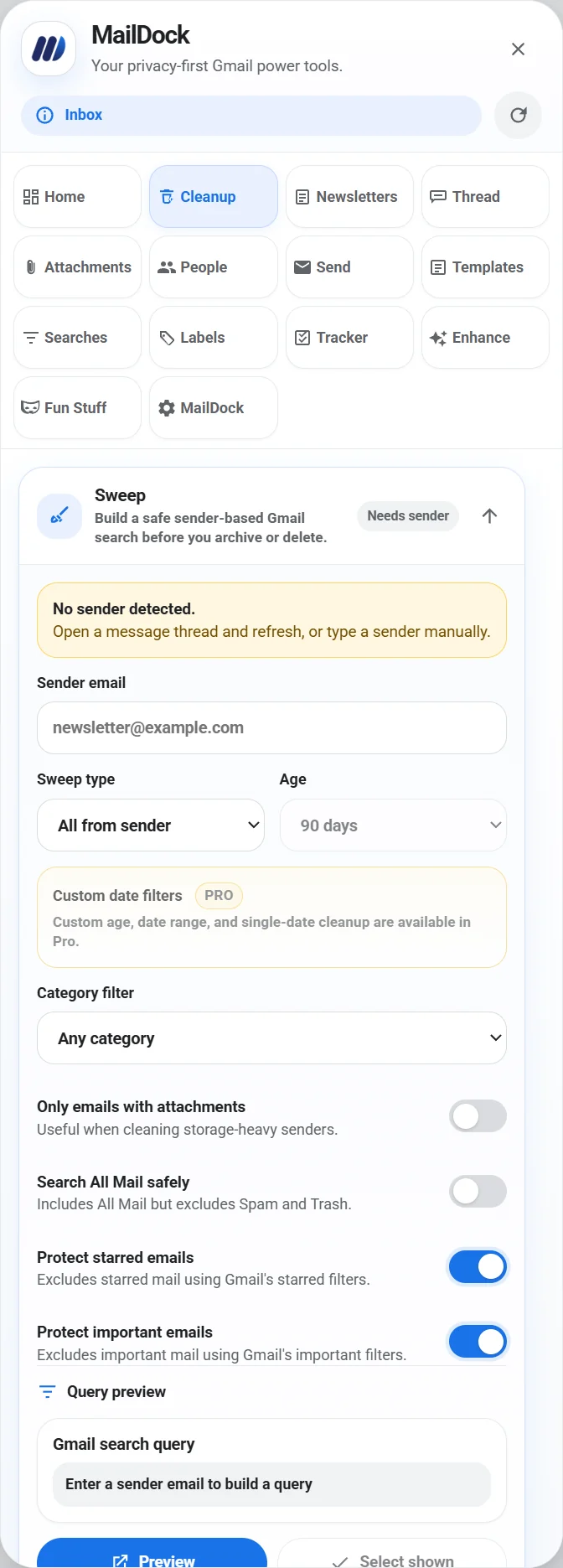Open the Sweep type dropdown
The image size is (563, 1568).
tap(151, 825)
